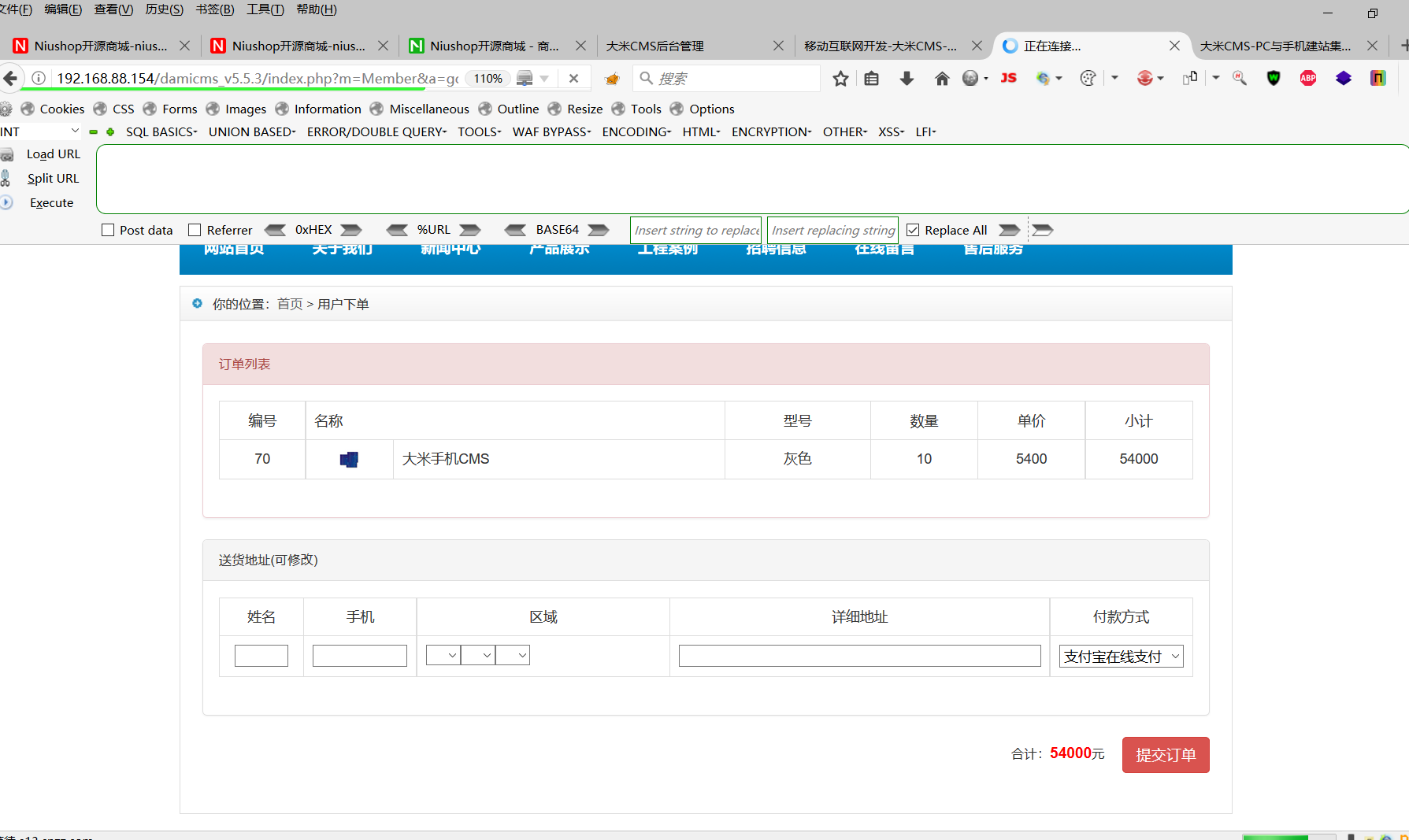Image resolution: width=1409 pixels, height=840 pixels.
Task: Click the 详细地址 address input field
Action: click(860, 656)
